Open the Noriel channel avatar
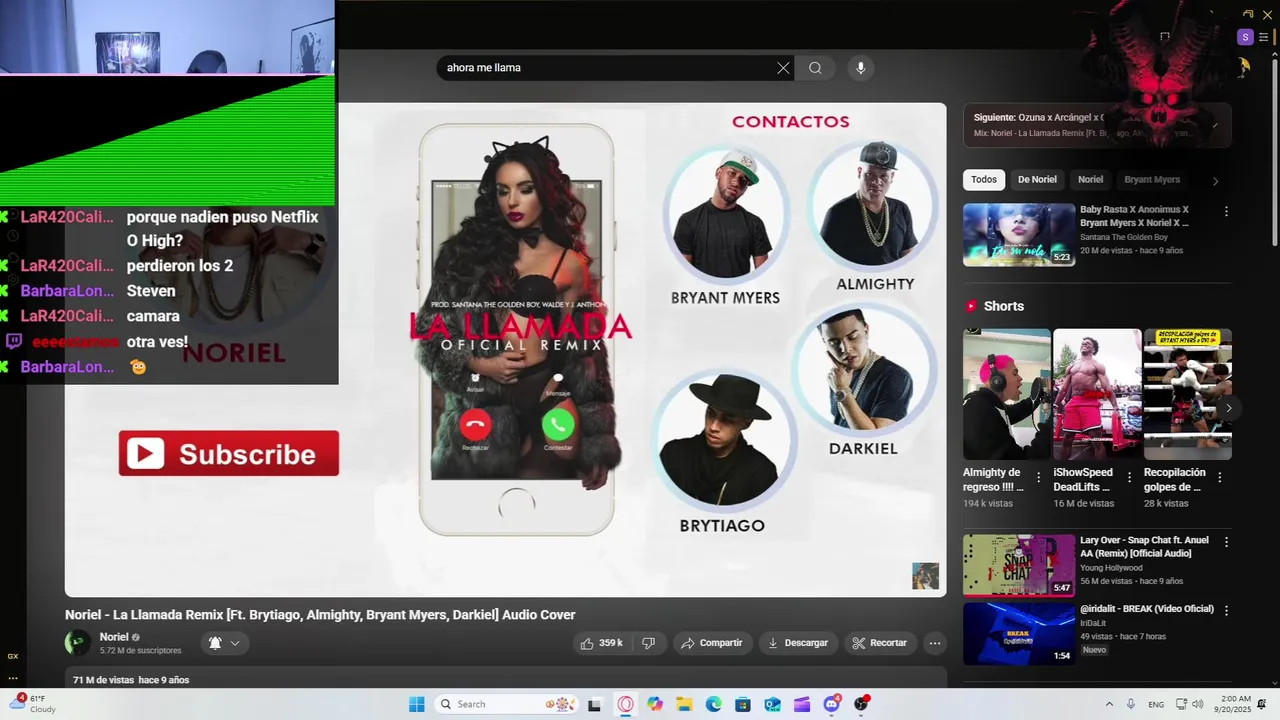Viewport: 1280px width, 720px height. pos(78,643)
